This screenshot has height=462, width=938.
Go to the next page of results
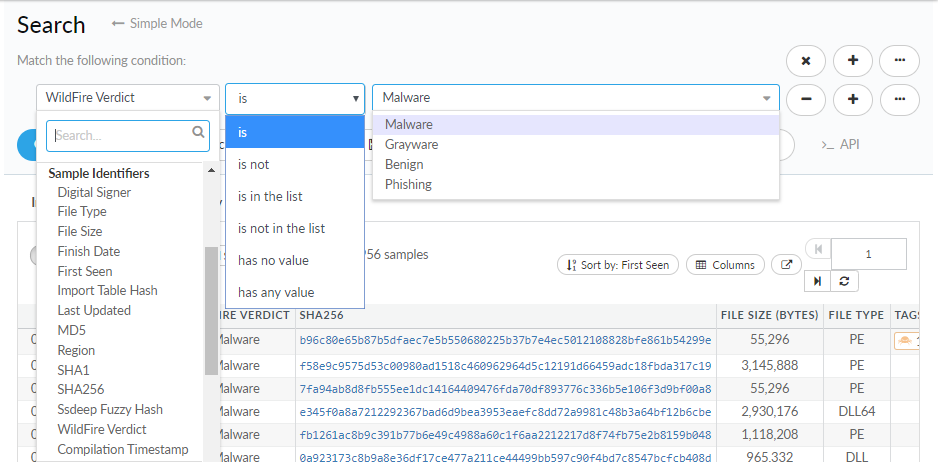tap(818, 282)
